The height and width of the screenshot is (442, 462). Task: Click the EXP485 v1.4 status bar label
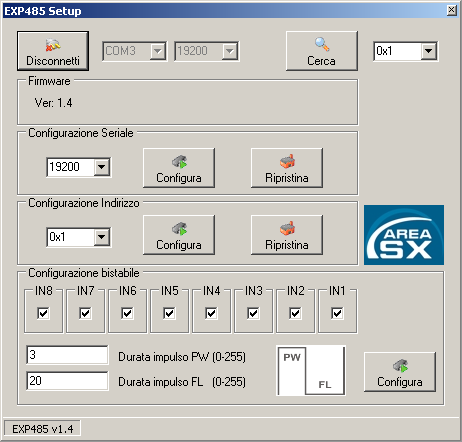(x=42, y=429)
